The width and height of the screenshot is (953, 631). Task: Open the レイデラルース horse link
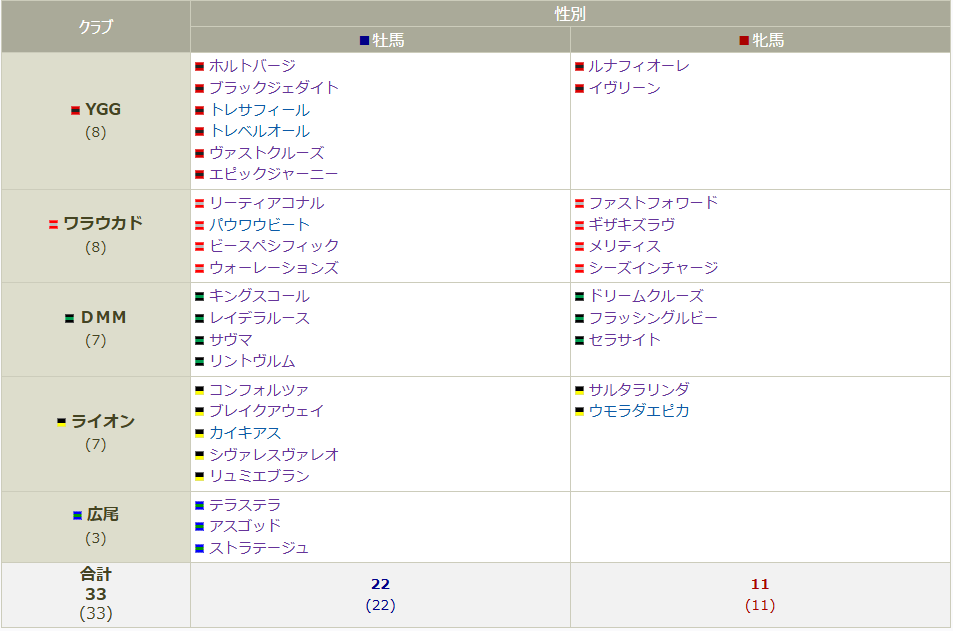260,318
